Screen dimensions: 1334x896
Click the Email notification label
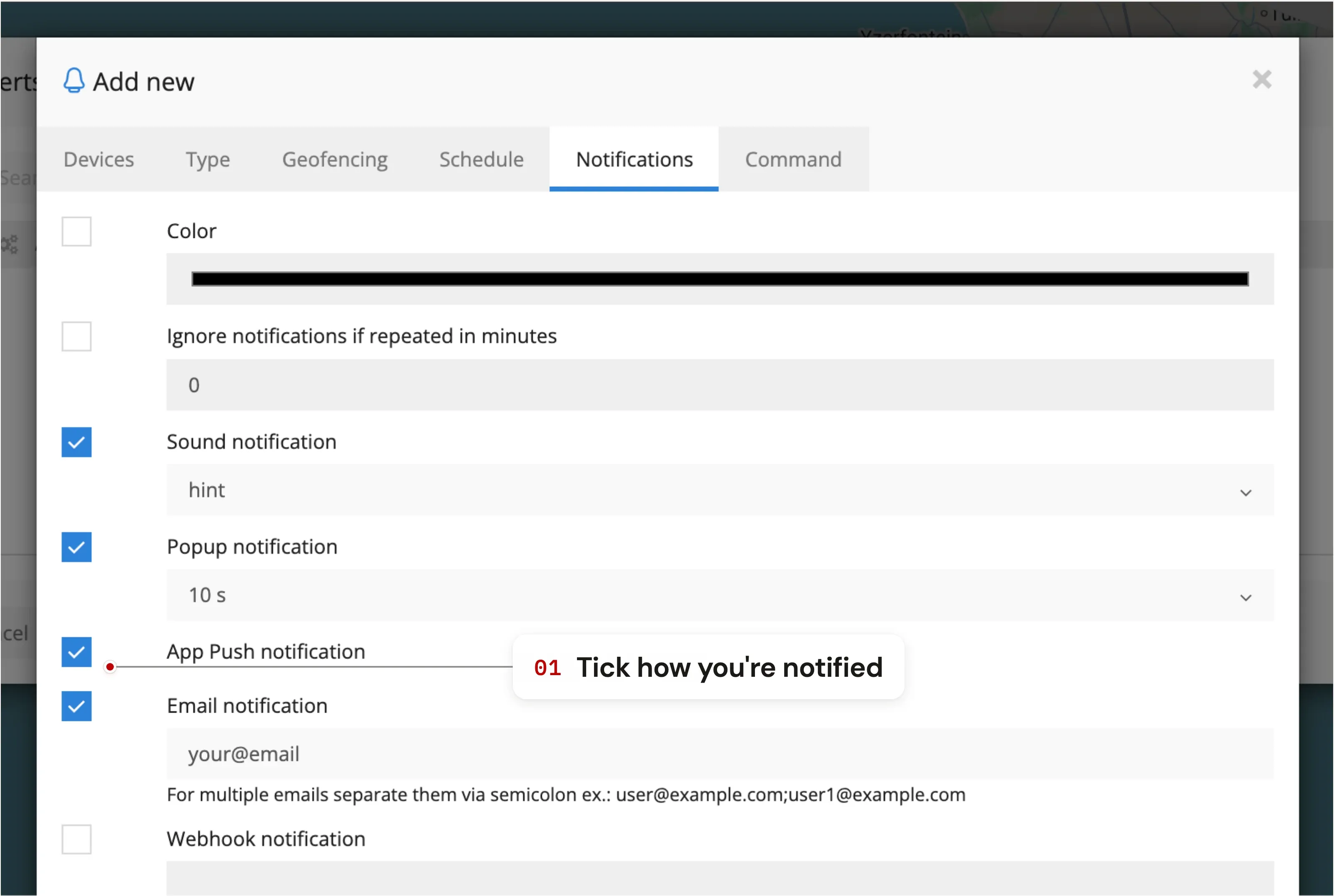click(247, 706)
